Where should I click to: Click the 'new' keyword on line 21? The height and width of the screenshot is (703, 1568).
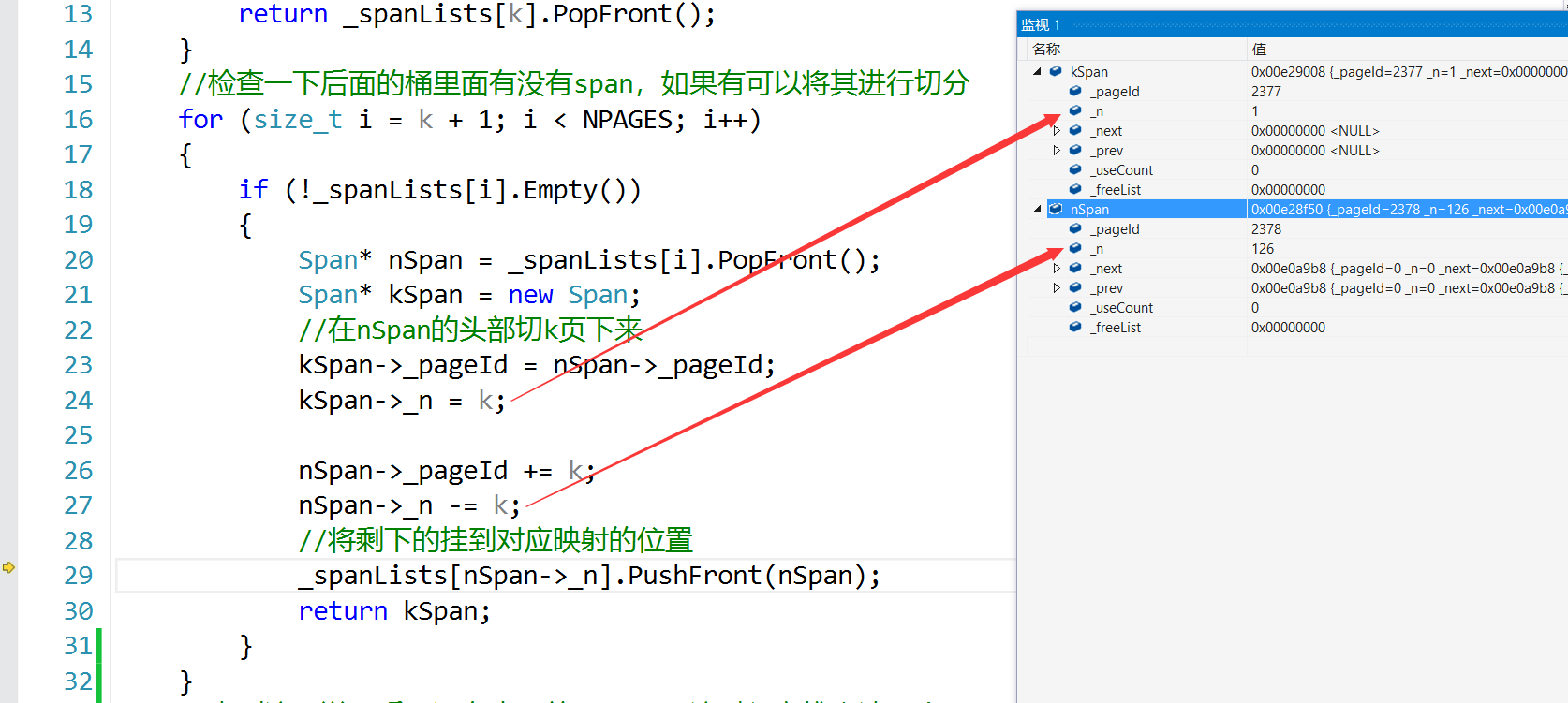530,295
